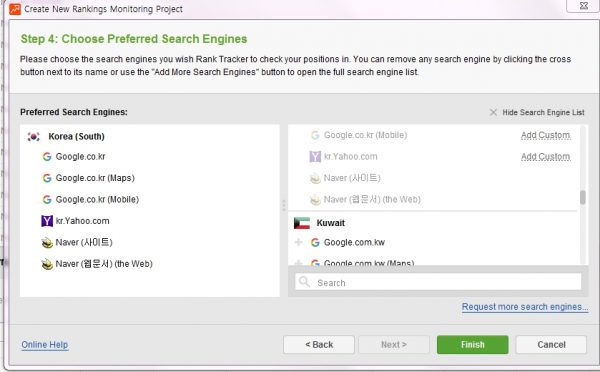The image size is (600, 372).
Task: Select kr.Yahoo.com in preferred list
Action: pos(82,221)
